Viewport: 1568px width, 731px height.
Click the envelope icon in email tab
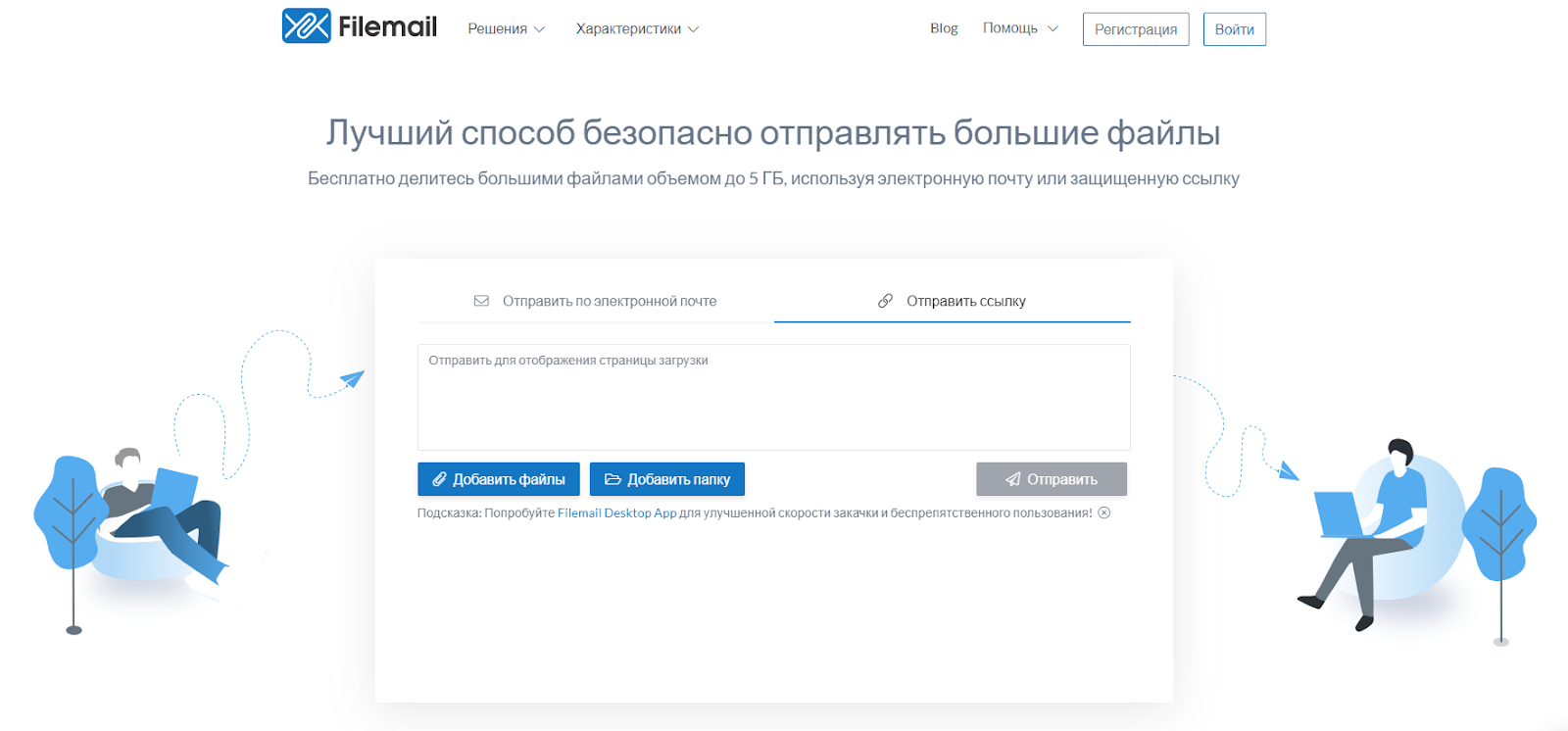pyautogui.click(x=481, y=301)
